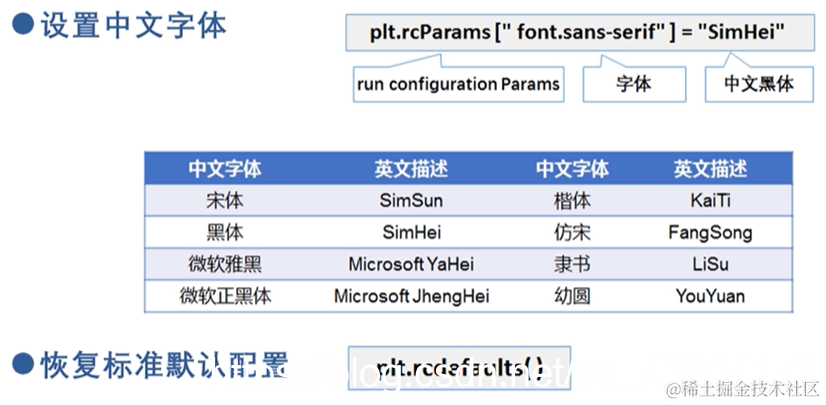Select the Microsoft JhengHei table cell

click(x=411, y=297)
